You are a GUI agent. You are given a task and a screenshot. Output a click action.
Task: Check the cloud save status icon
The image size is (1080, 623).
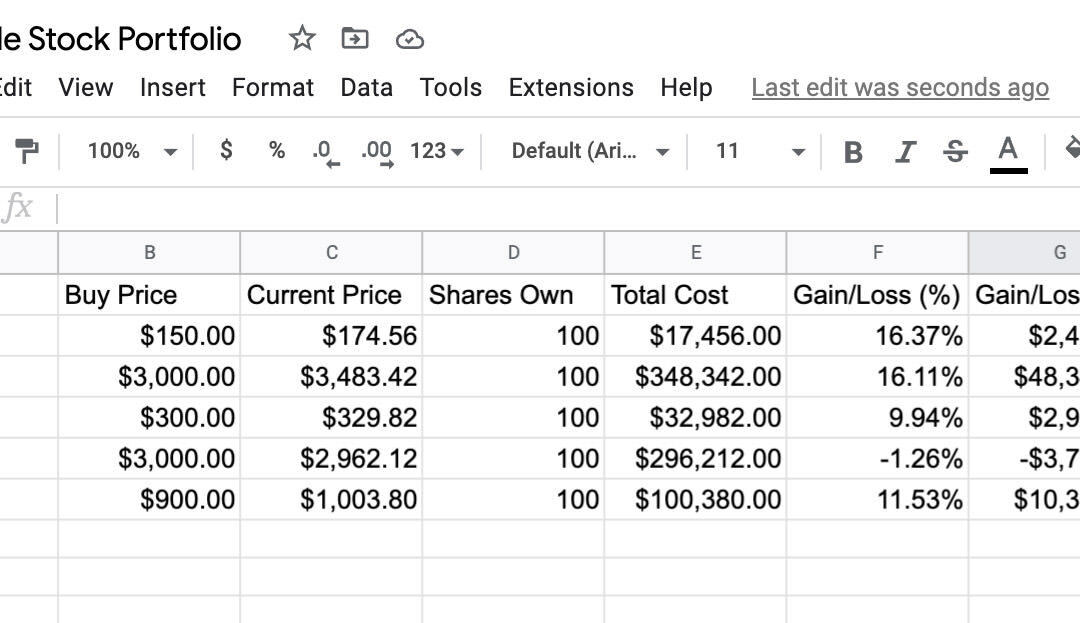click(410, 39)
